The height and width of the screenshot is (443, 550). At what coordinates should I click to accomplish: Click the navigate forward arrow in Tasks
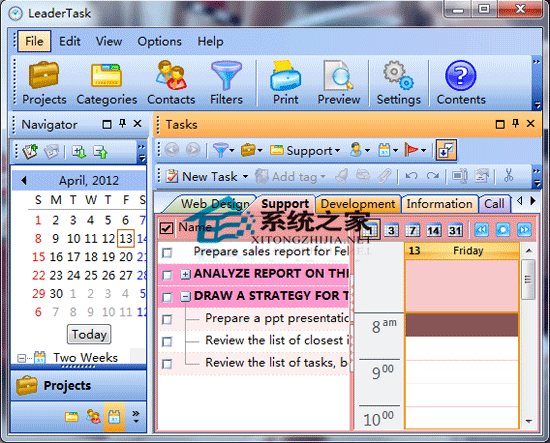coord(193,150)
